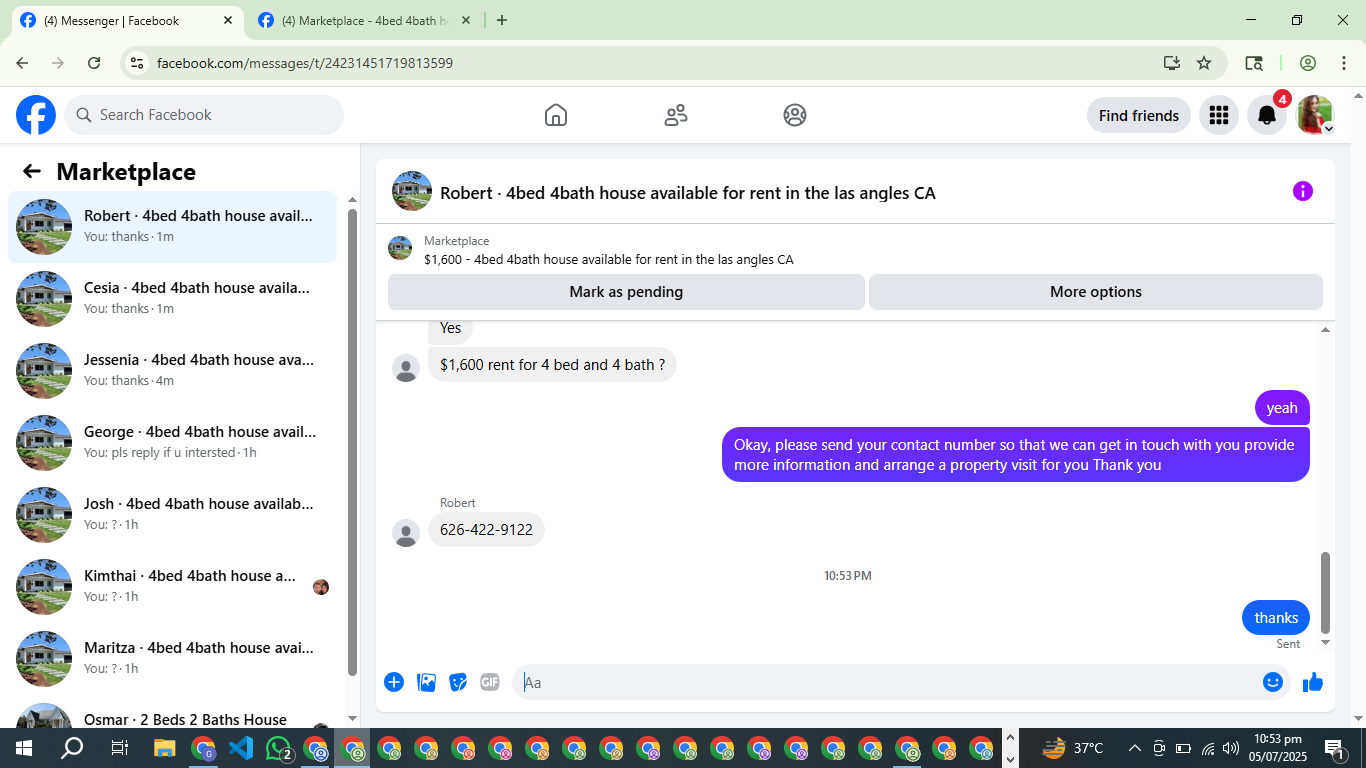Open Windows taskbar search
1366x768 pixels.
coord(72,748)
